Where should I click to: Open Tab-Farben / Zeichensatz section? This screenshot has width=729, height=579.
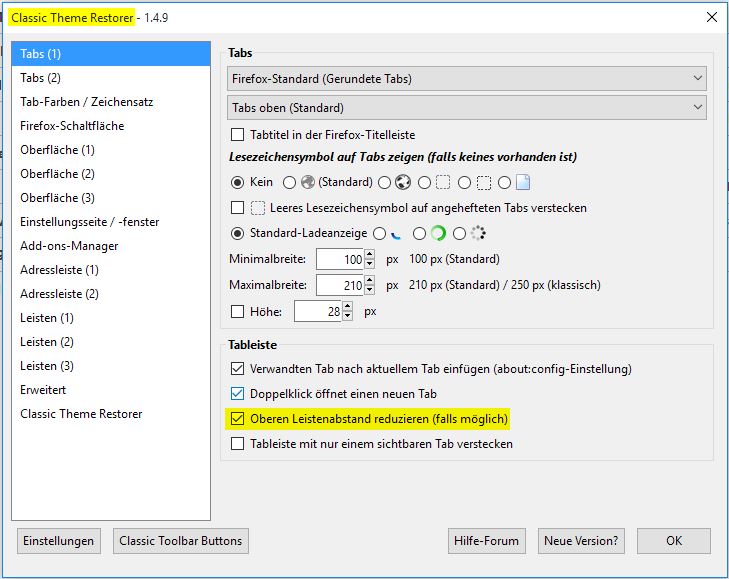pos(111,102)
